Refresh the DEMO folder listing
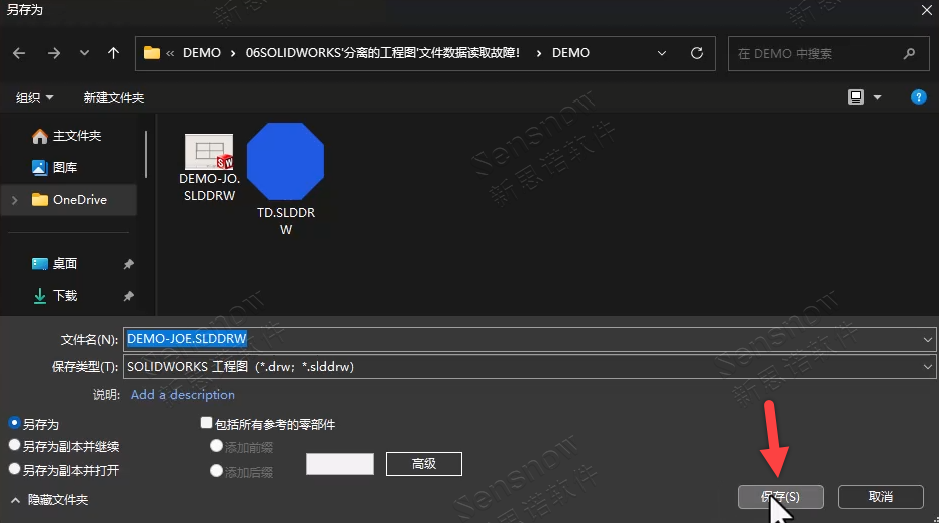Viewport: 939px width, 523px height. [x=699, y=53]
